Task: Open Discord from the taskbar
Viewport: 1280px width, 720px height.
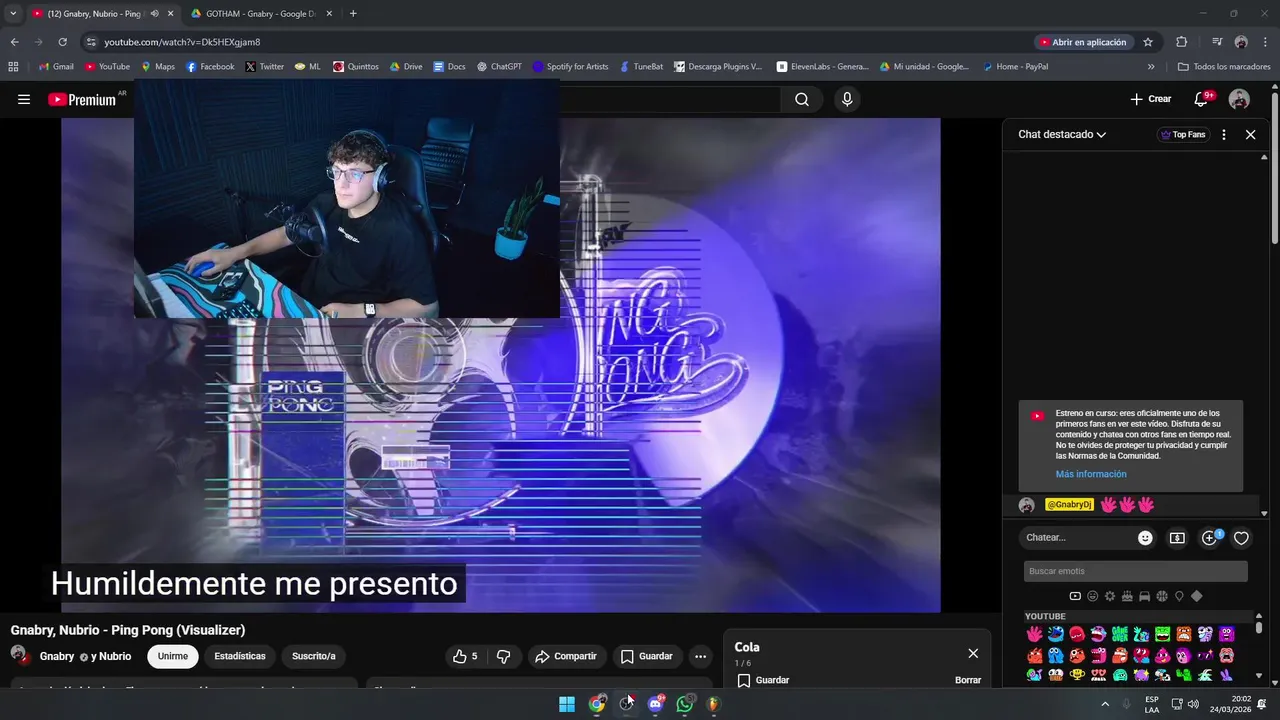Action: coord(655,704)
